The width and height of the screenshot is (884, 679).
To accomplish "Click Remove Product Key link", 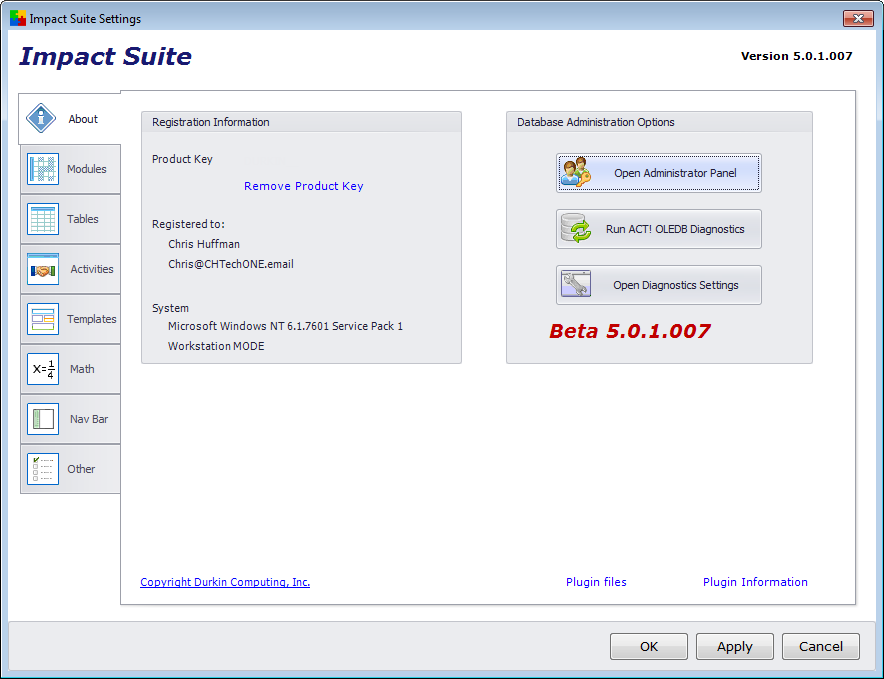I will coord(303,186).
